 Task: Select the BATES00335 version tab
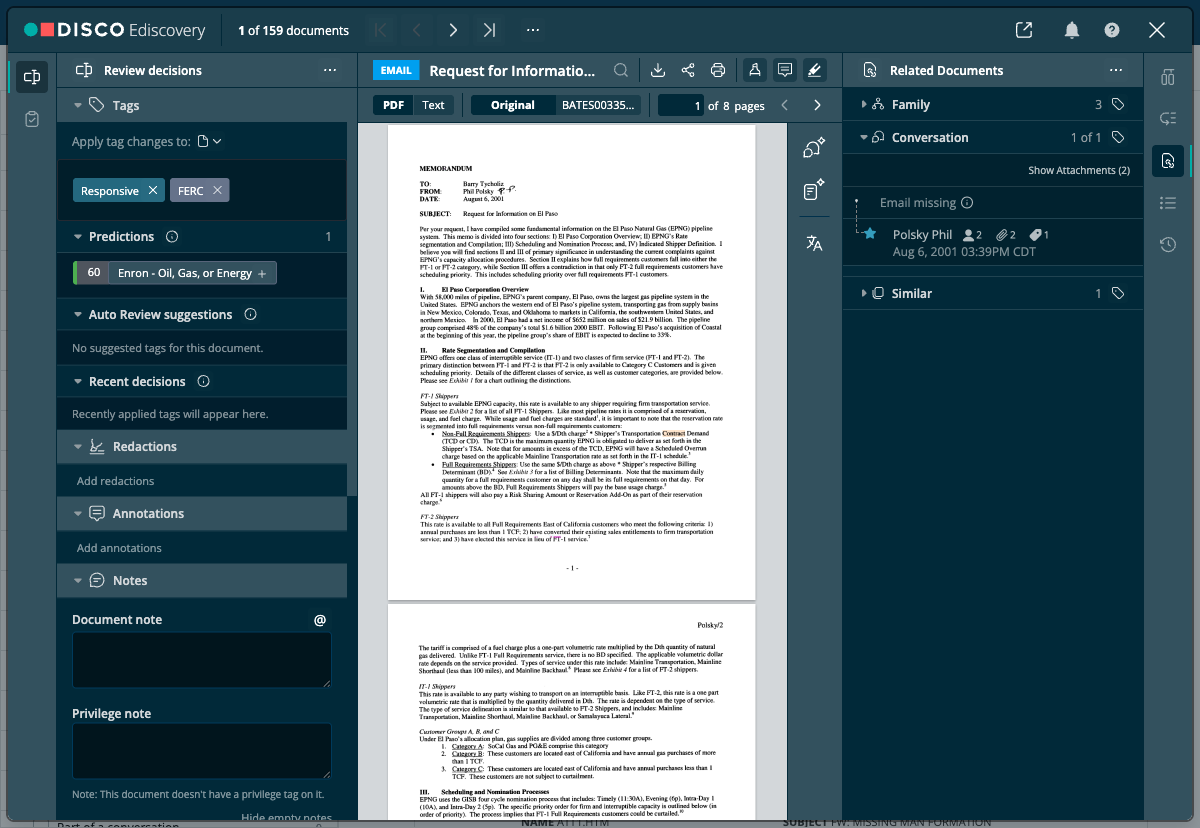598,105
